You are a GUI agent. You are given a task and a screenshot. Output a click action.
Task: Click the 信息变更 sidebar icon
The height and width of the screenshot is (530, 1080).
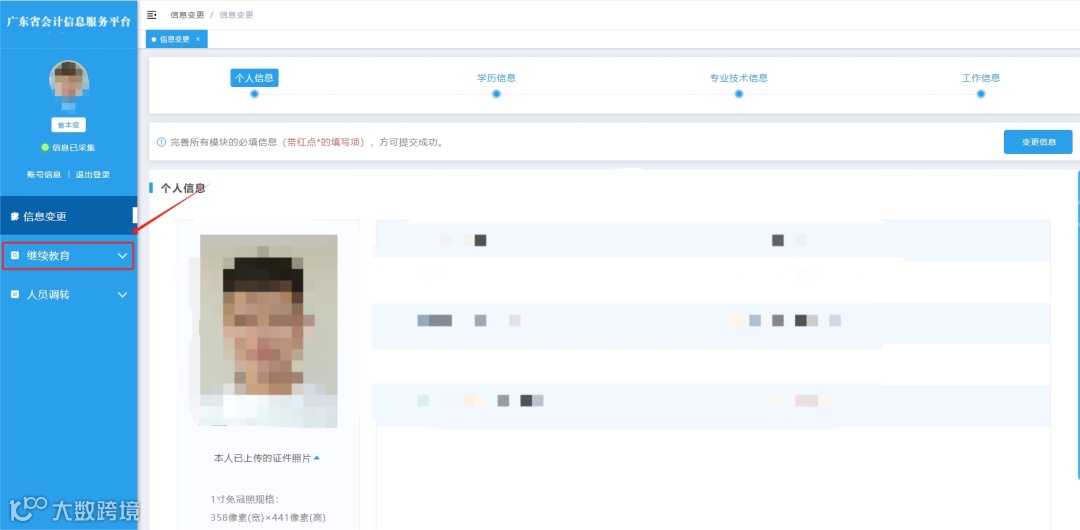coord(15,216)
